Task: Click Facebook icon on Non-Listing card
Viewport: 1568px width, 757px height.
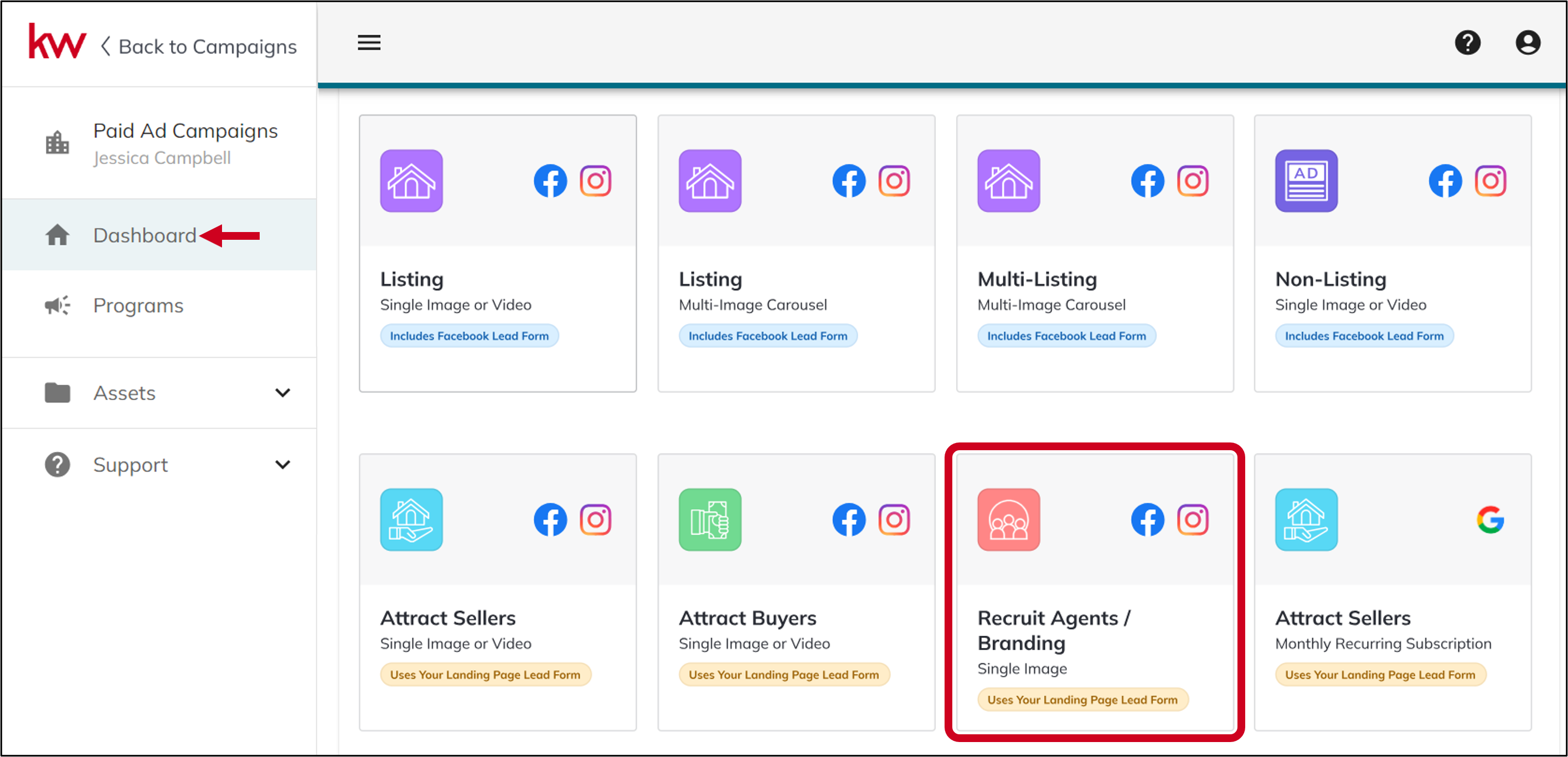Action: click(x=1445, y=181)
